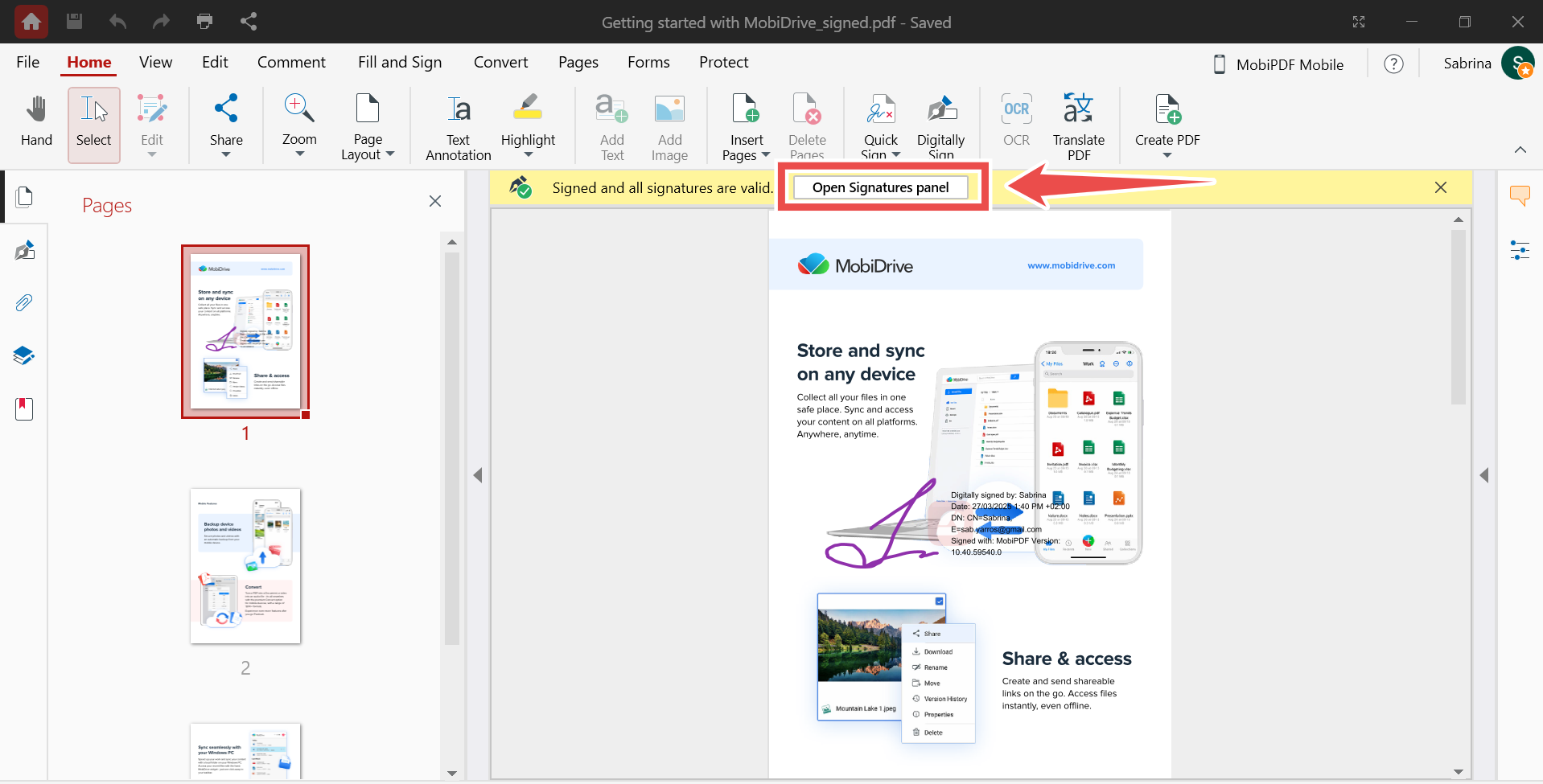The width and height of the screenshot is (1543, 784).
Task: Switch to the Comment tab
Action: pos(291,62)
